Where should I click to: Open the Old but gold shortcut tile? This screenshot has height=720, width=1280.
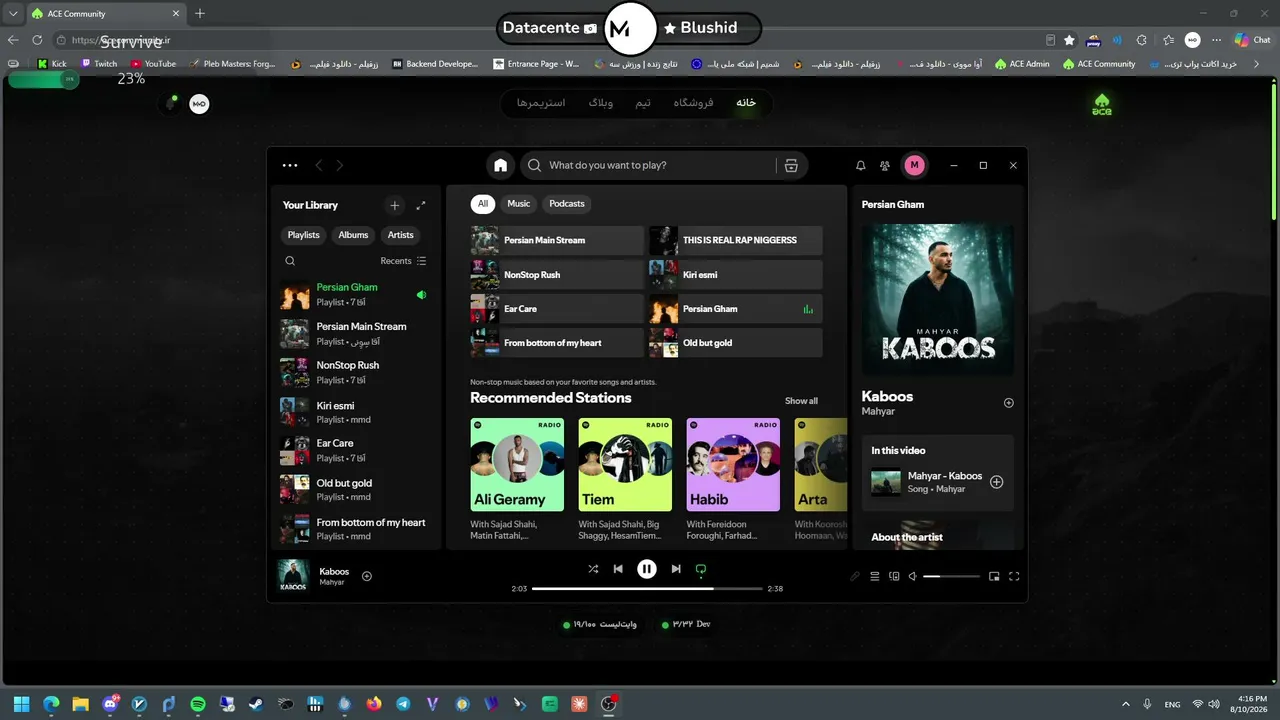pos(736,343)
